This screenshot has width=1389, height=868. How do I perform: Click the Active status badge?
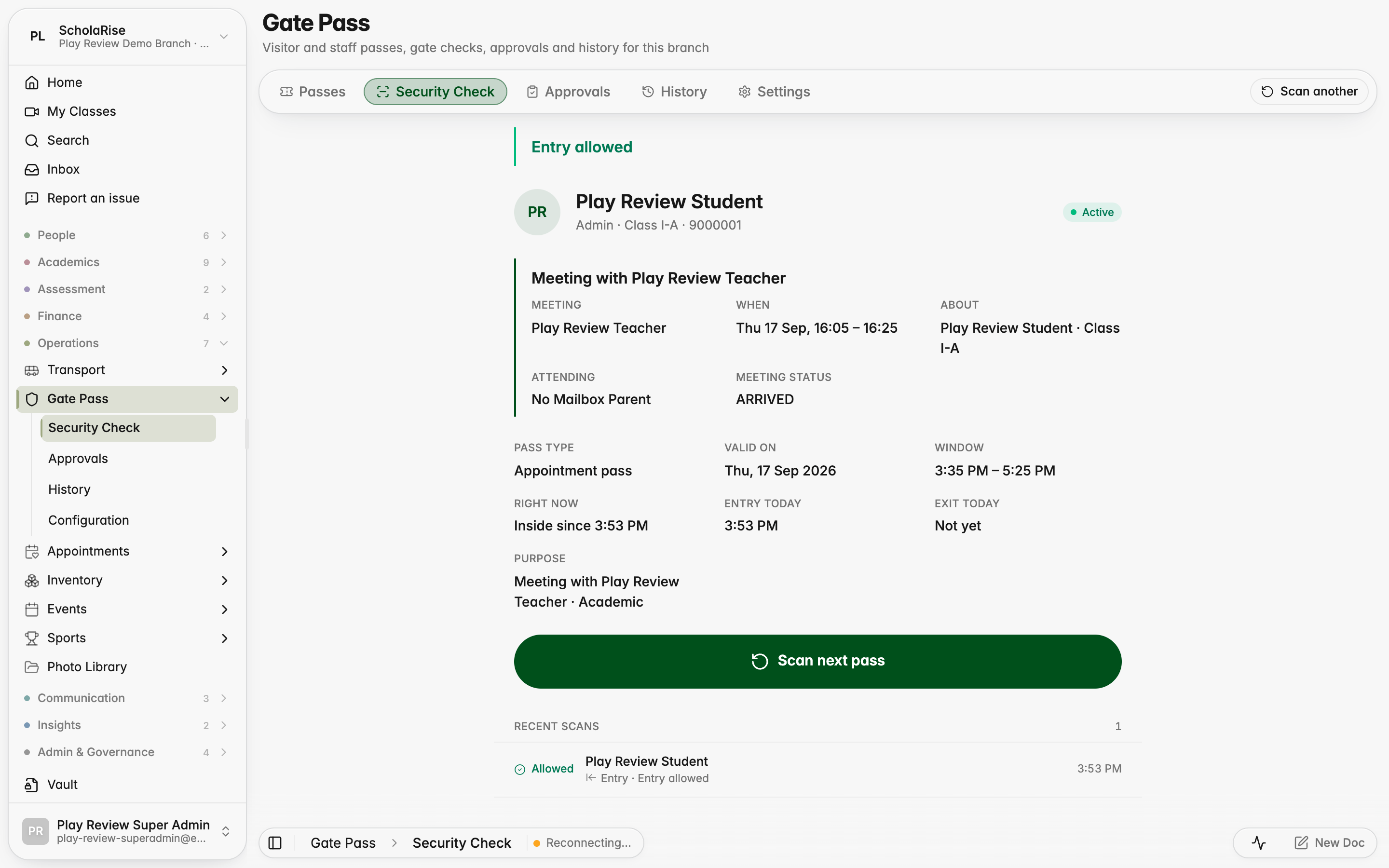pyautogui.click(x=1092, y=212)
